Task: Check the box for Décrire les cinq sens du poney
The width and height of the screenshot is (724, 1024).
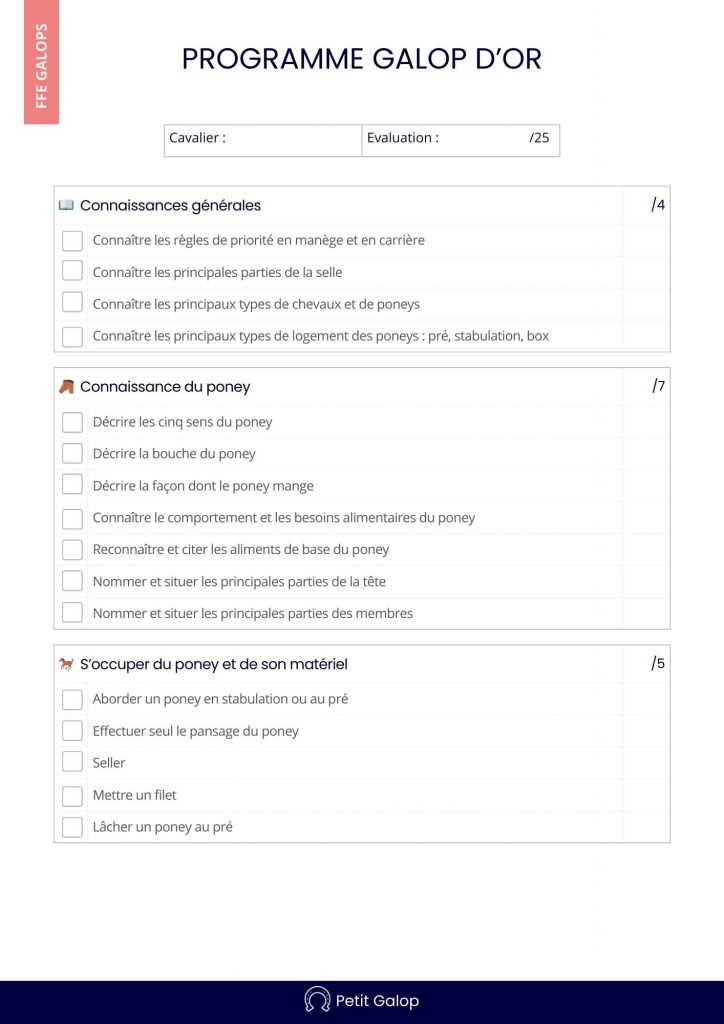Action: click(72, 422)
